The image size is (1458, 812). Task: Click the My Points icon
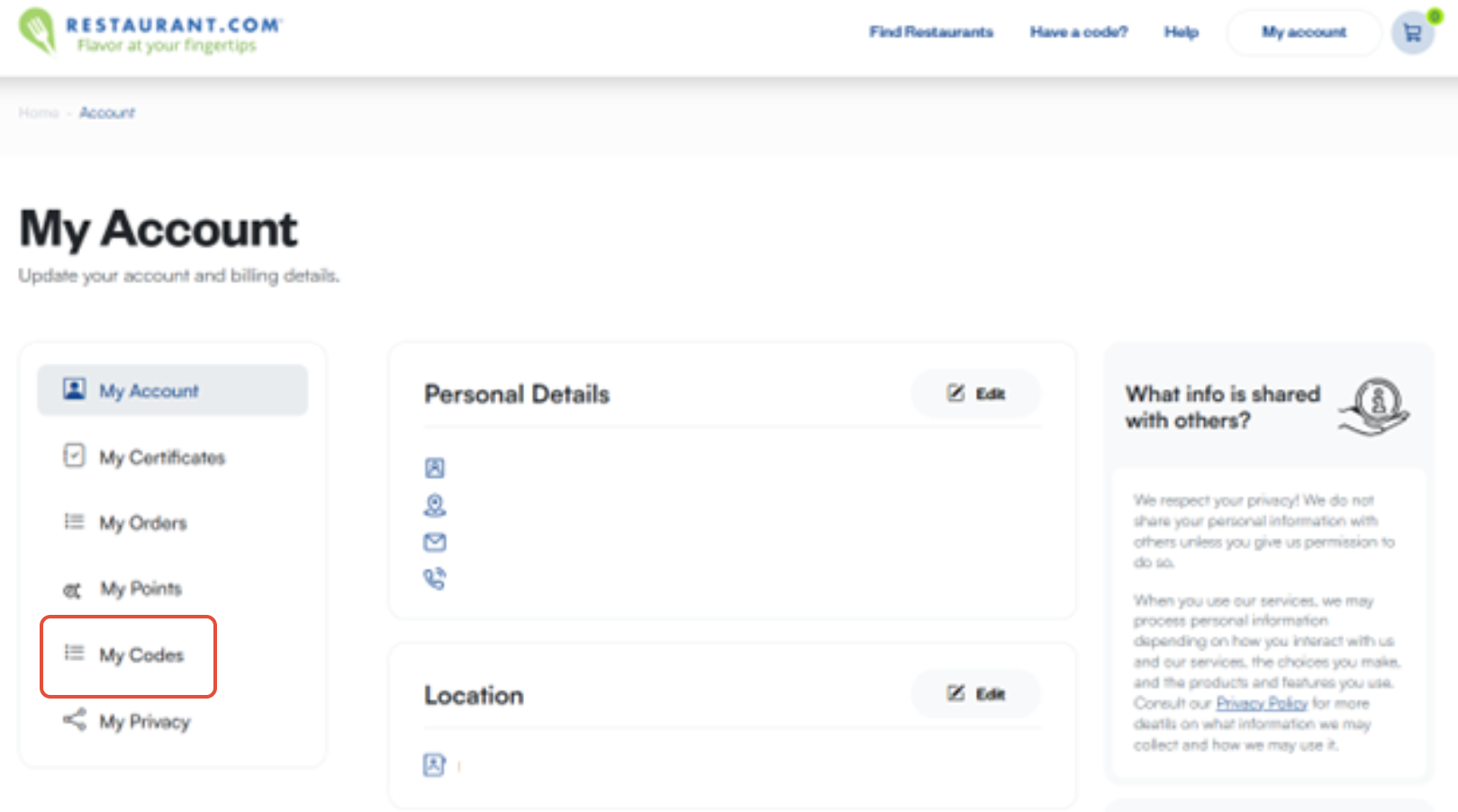pos(72,591)
